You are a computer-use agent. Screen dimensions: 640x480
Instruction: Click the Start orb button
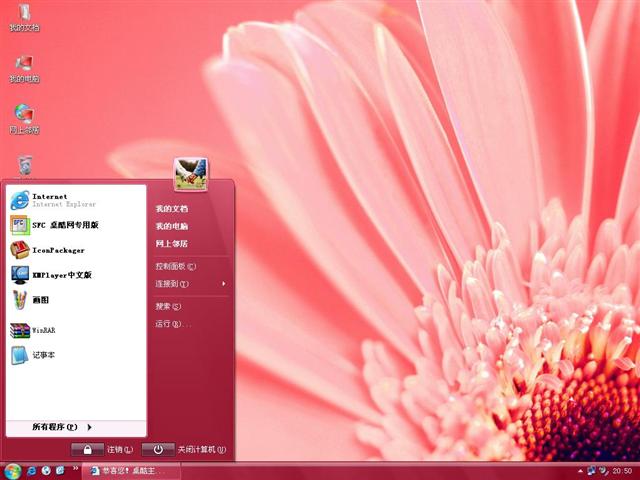click(x=13, y=471)
